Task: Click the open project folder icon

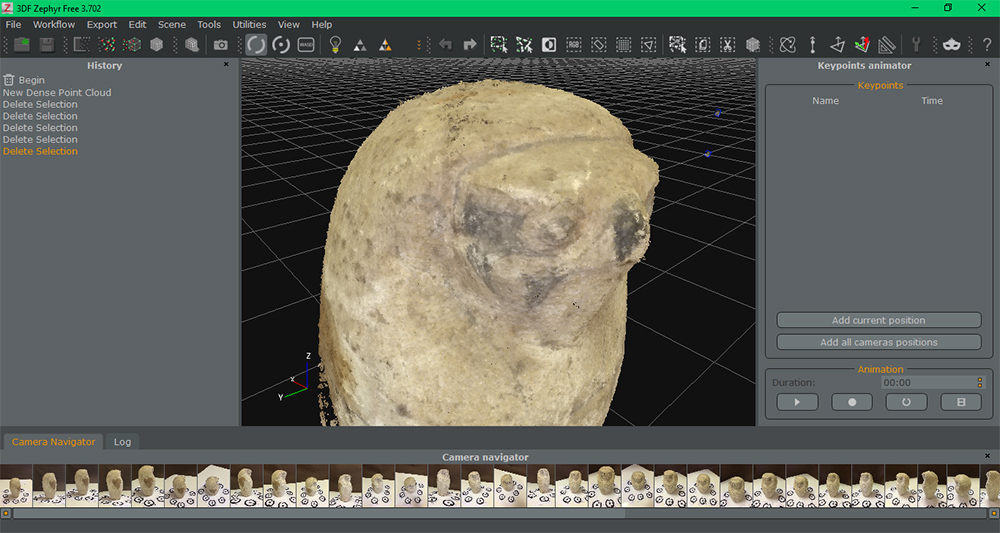Action: point(21,45)
